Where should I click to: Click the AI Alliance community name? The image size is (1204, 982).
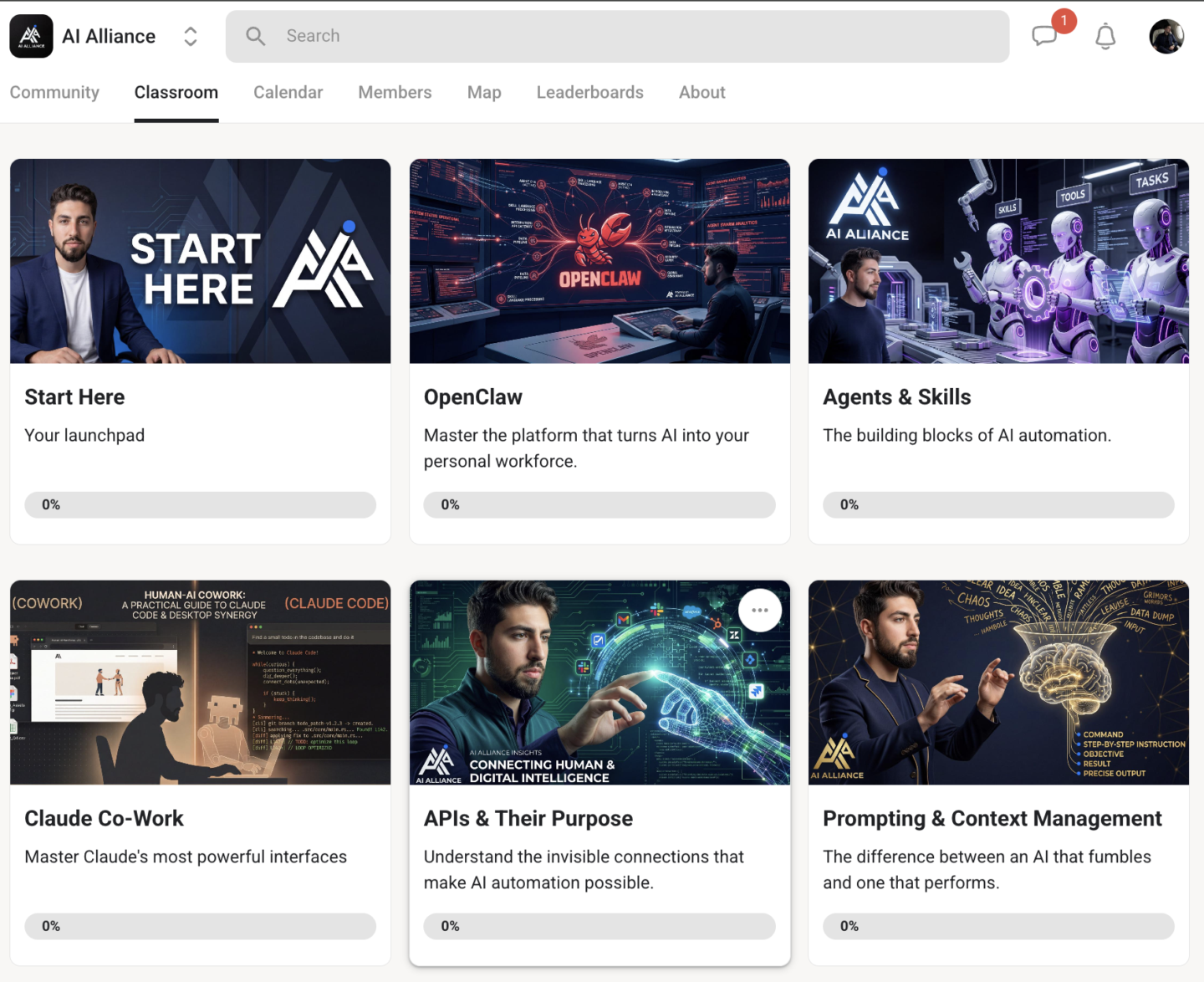point(109,36)
